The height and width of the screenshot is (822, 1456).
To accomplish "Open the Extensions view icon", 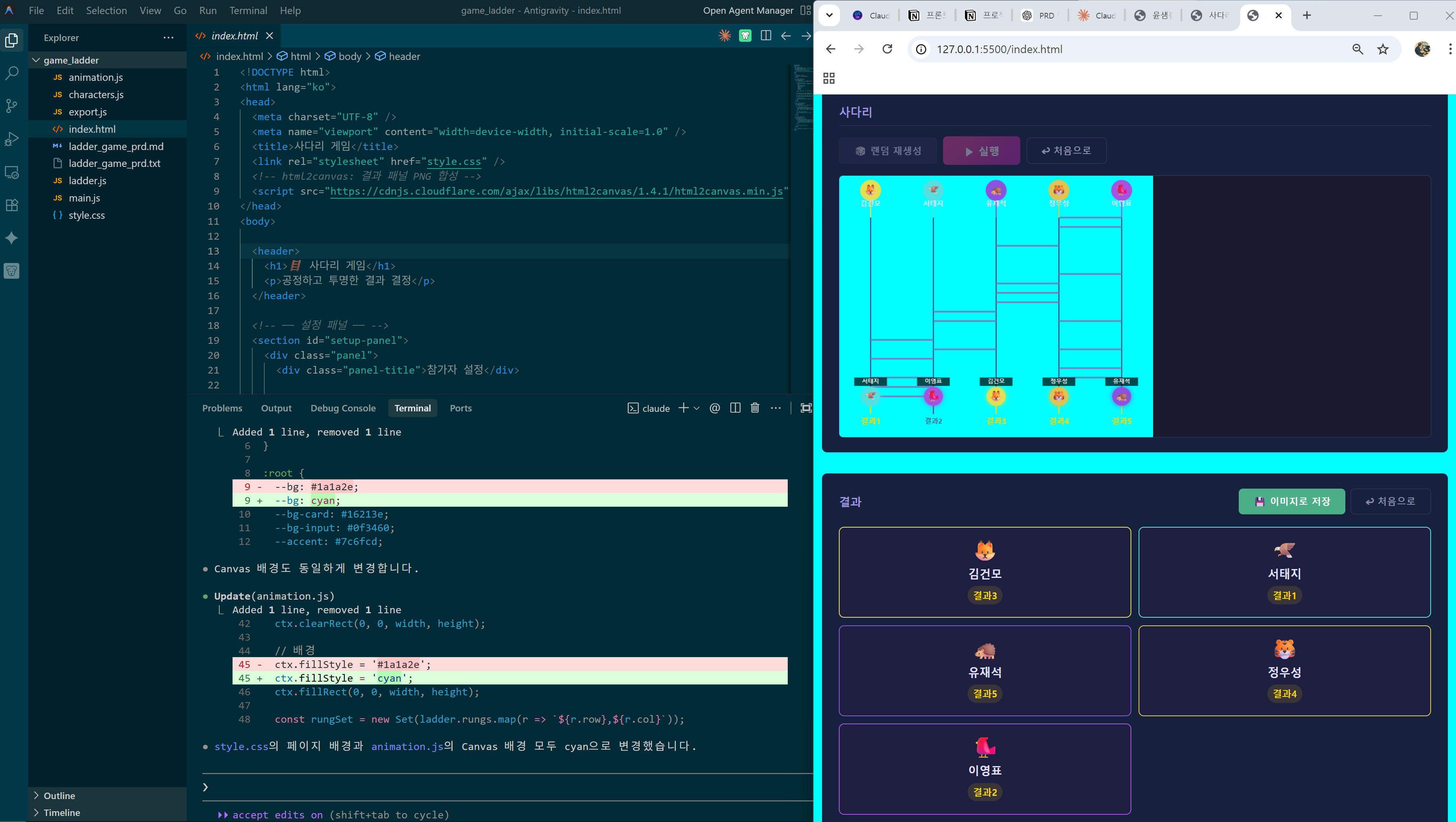I will click(x=12, y=205).
